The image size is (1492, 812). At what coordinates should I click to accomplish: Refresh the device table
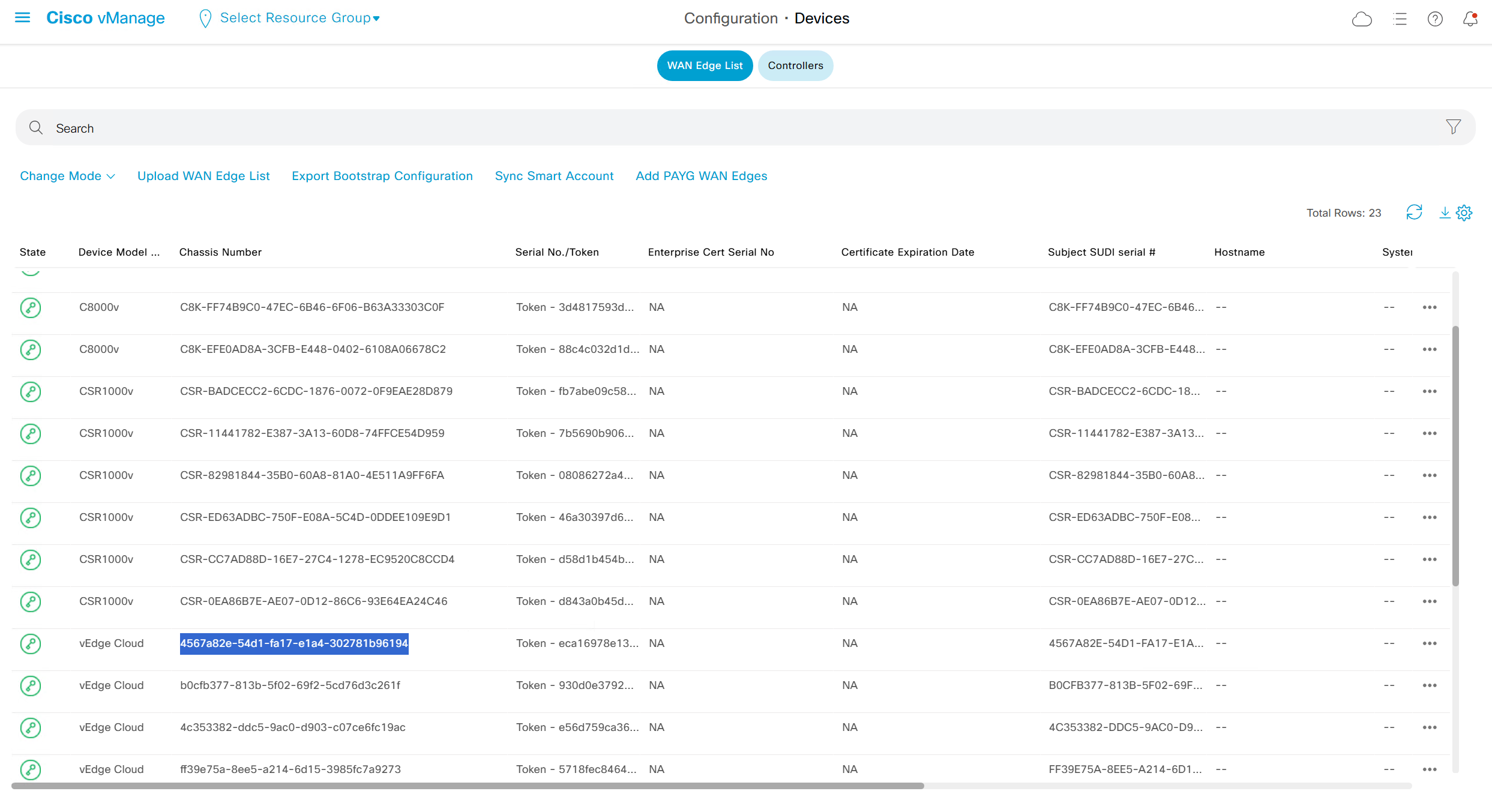1414,212
